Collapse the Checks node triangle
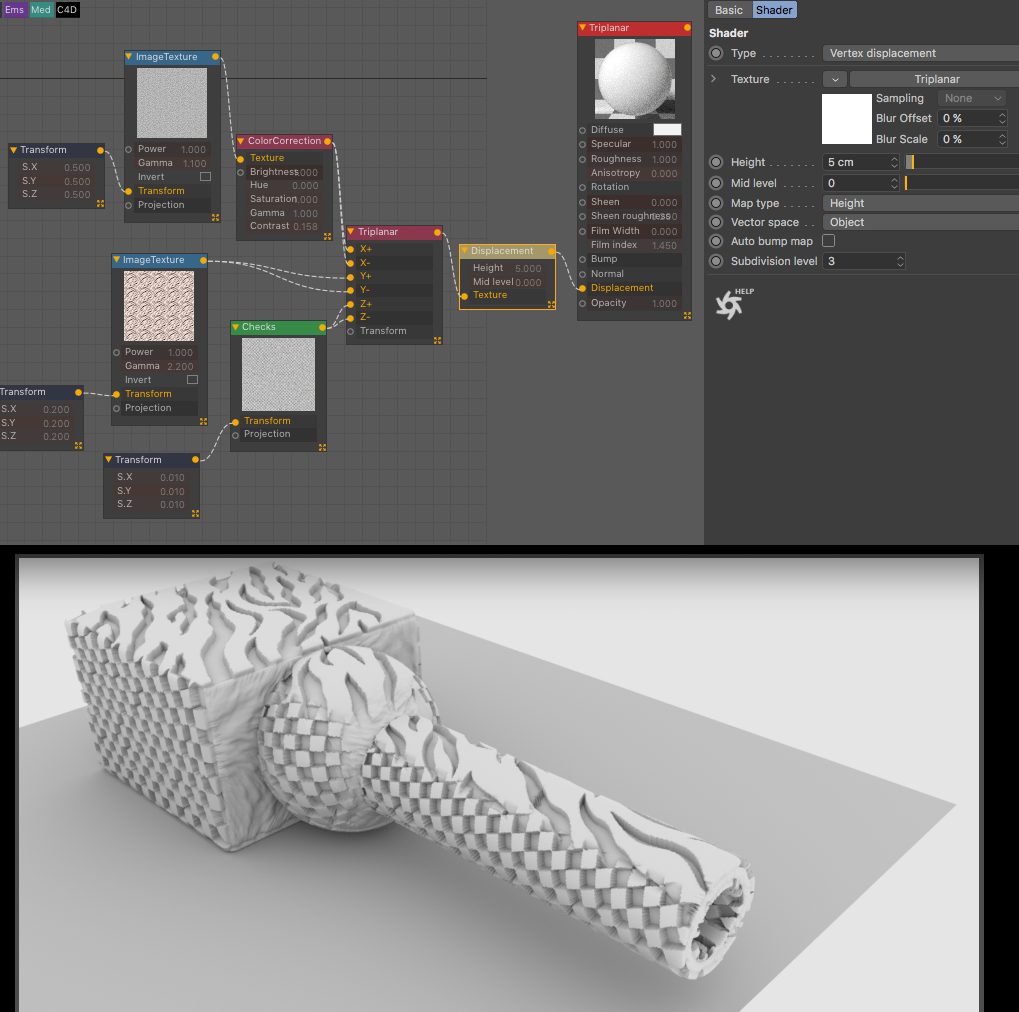 (235, 327)
